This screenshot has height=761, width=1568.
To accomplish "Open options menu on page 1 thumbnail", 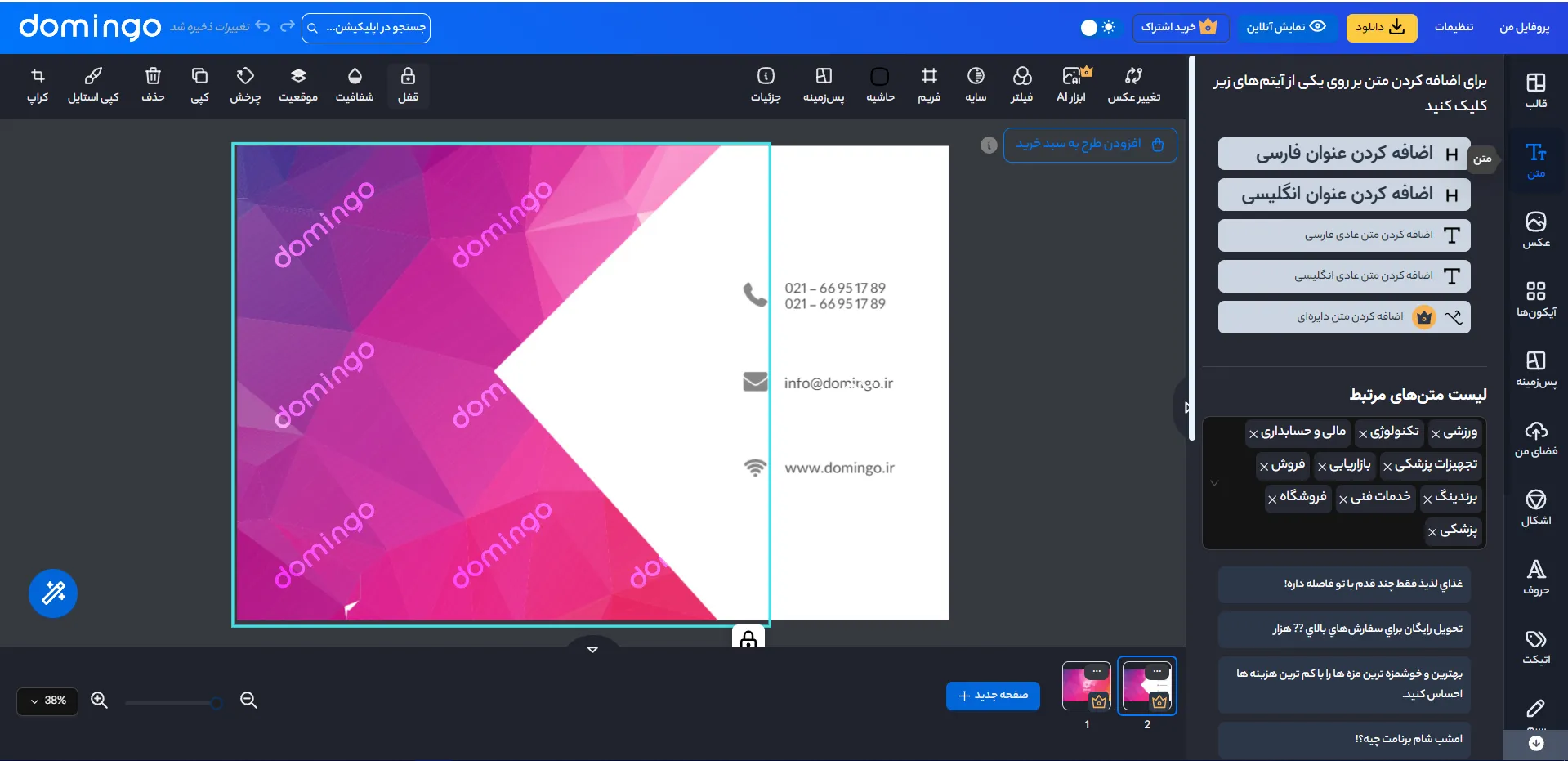I will coord(1097,671).
